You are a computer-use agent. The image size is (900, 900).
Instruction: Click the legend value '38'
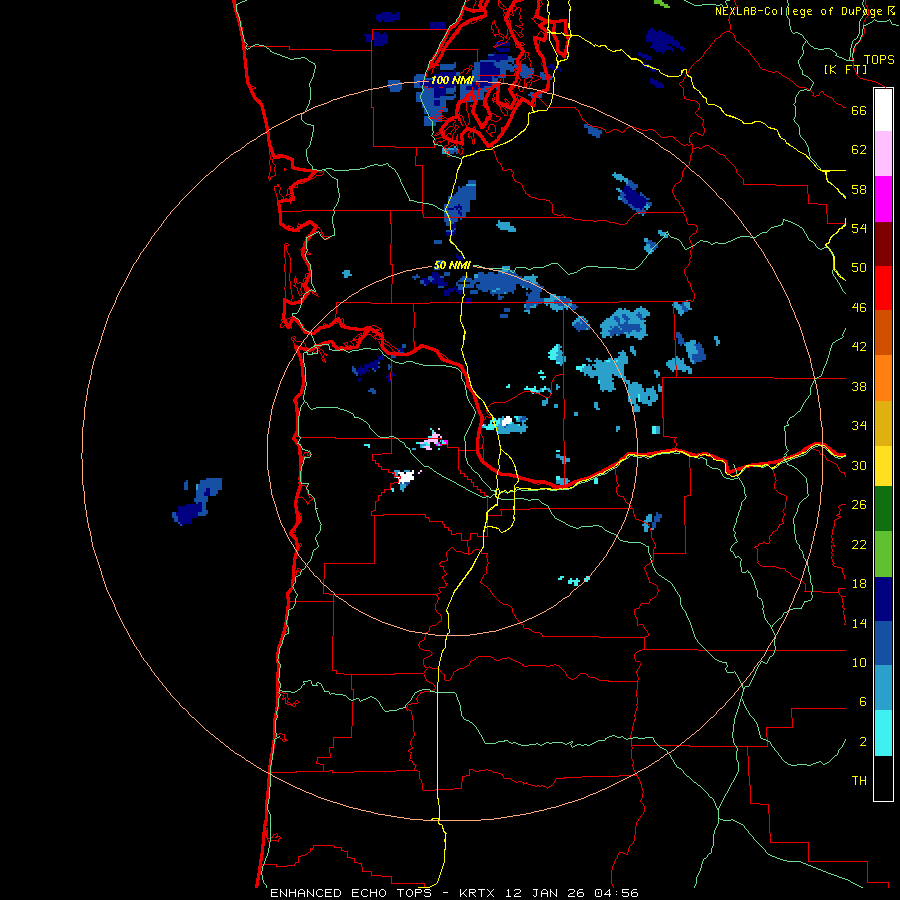pyautogui.click(x=859, y=386)
